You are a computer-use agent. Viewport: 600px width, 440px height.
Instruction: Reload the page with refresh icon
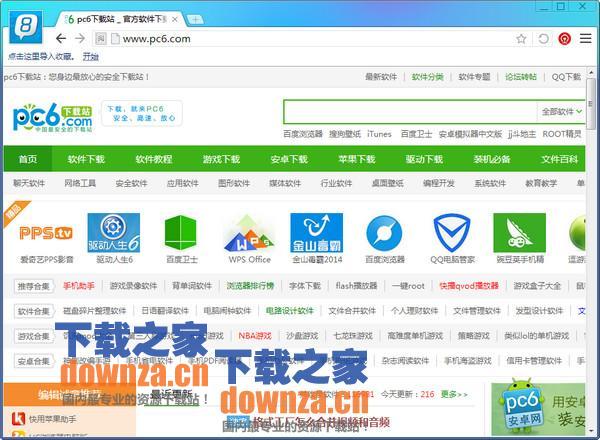point(543,39)
